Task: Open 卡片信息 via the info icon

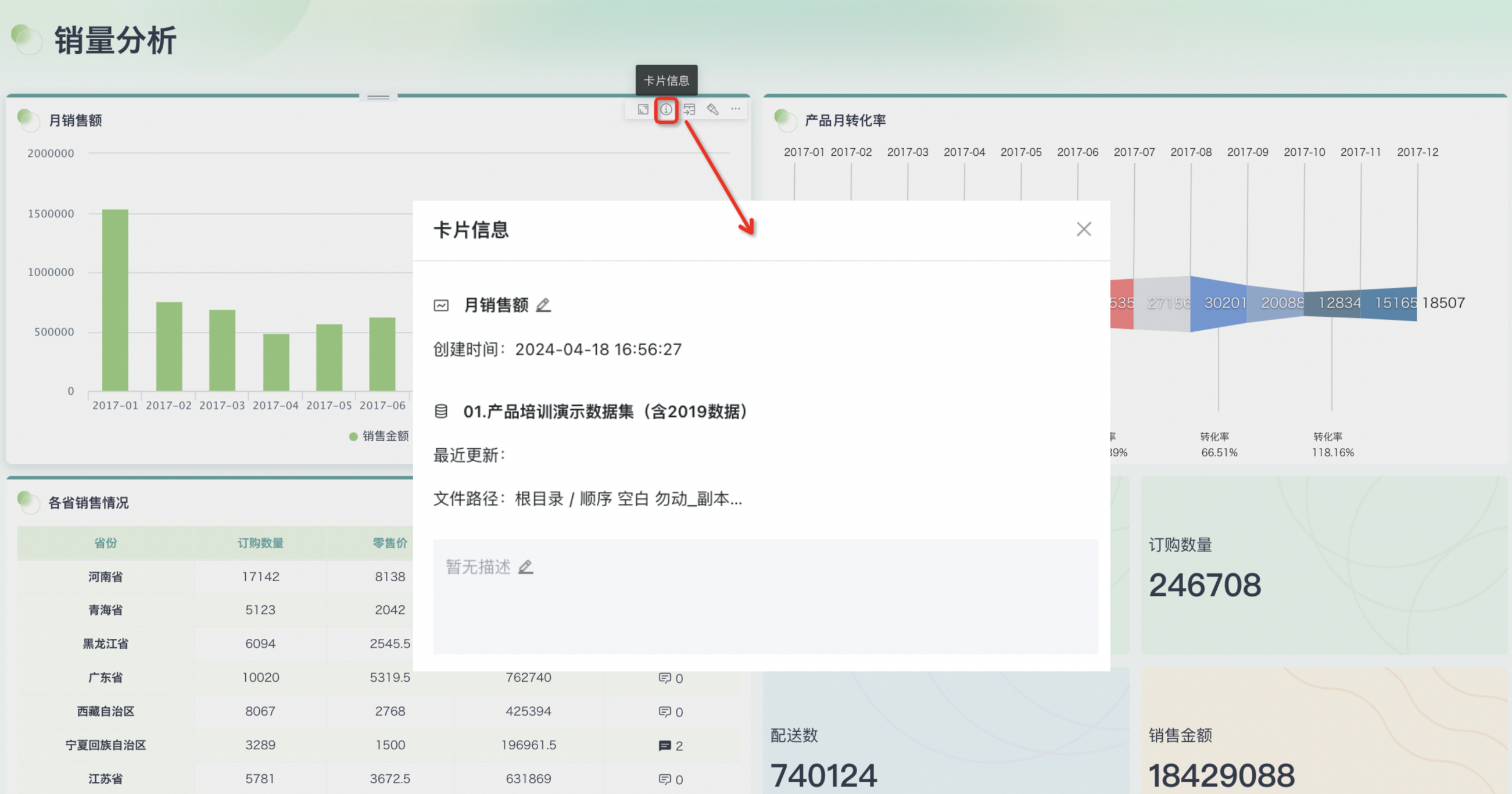Action: click(x=666, y=109)
